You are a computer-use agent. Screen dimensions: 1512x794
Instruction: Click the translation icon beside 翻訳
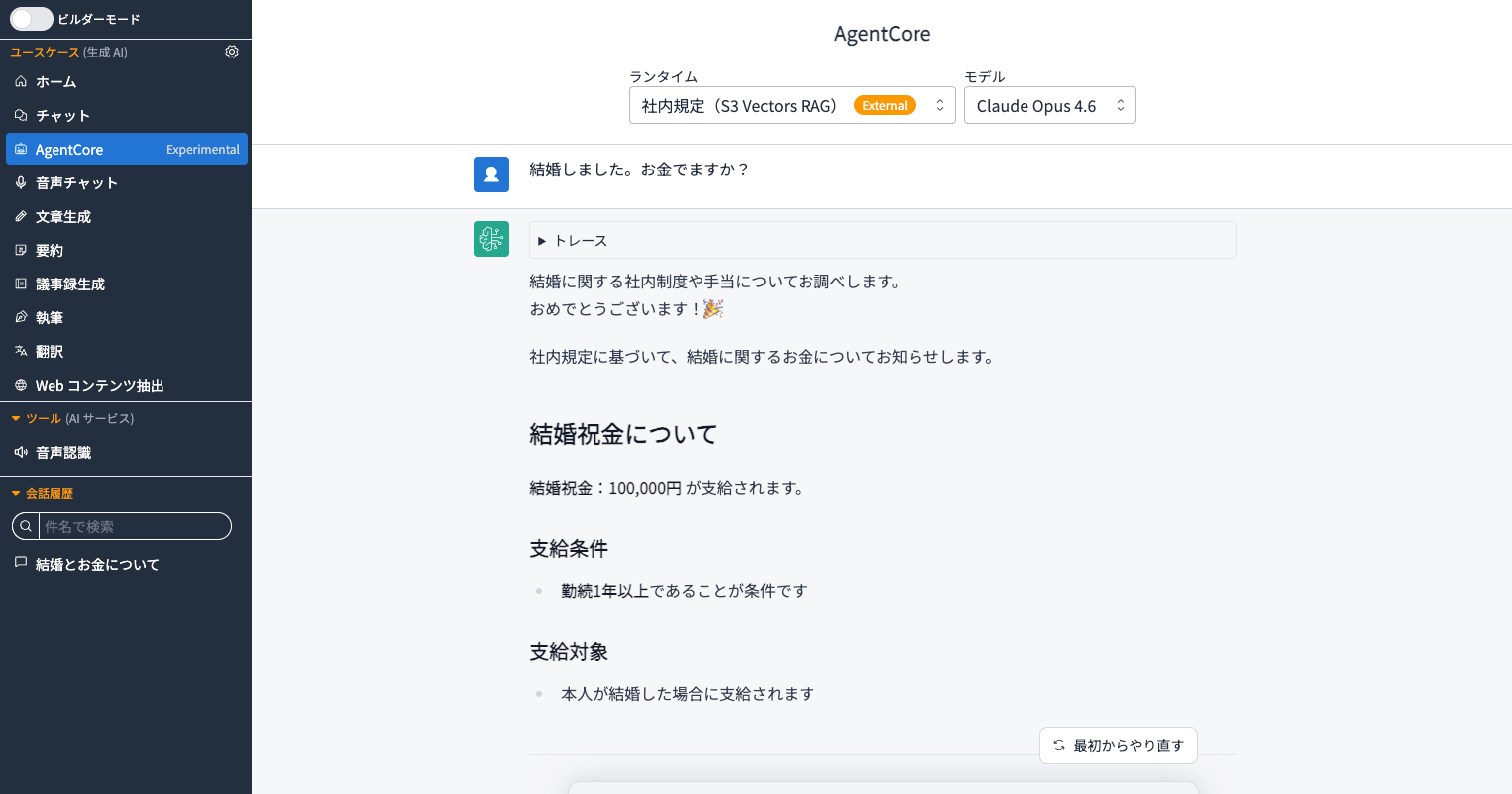pyautogui.click(x=21, y=351)
